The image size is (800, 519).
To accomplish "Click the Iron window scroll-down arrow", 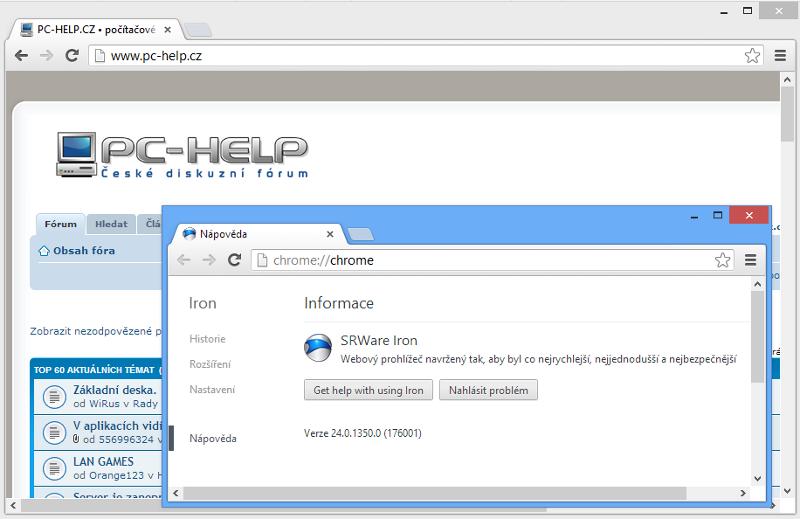I will point(757,479).
